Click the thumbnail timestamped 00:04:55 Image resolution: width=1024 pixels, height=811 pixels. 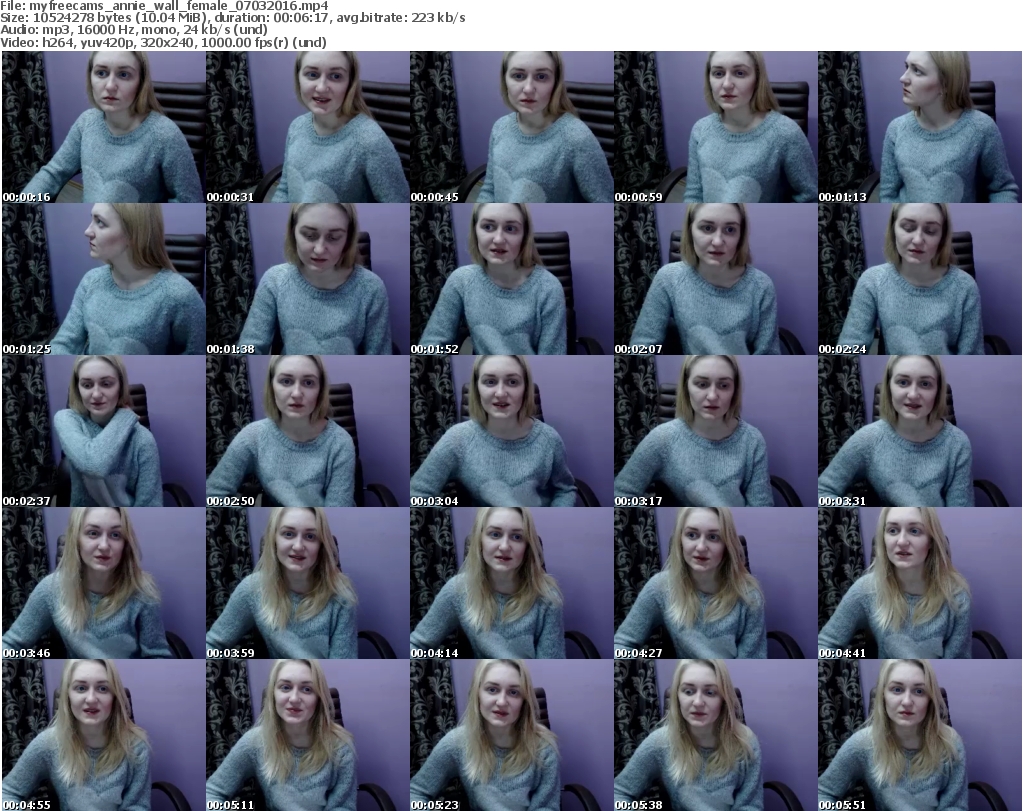point(104,735)
